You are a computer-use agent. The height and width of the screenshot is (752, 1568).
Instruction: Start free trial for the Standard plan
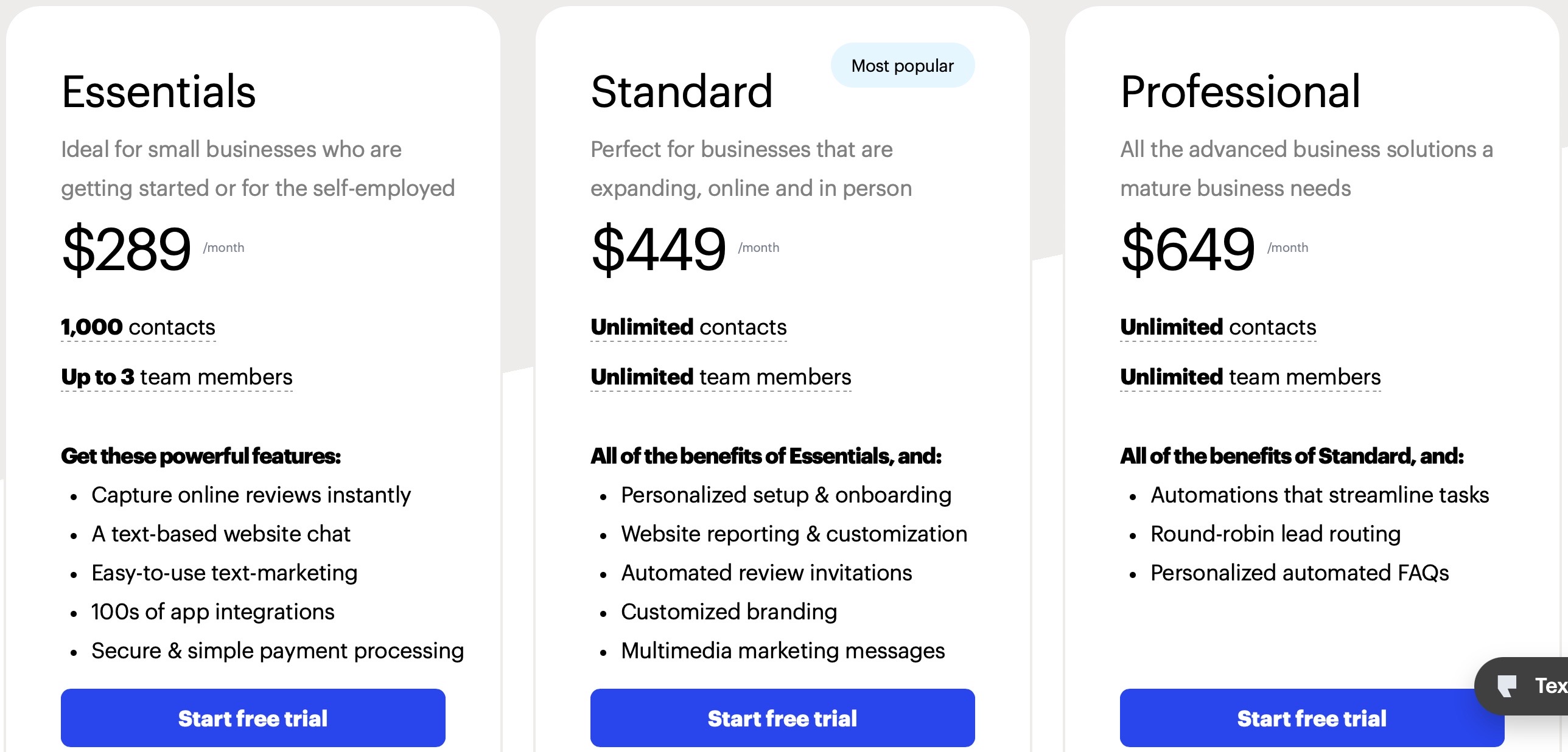782,719
